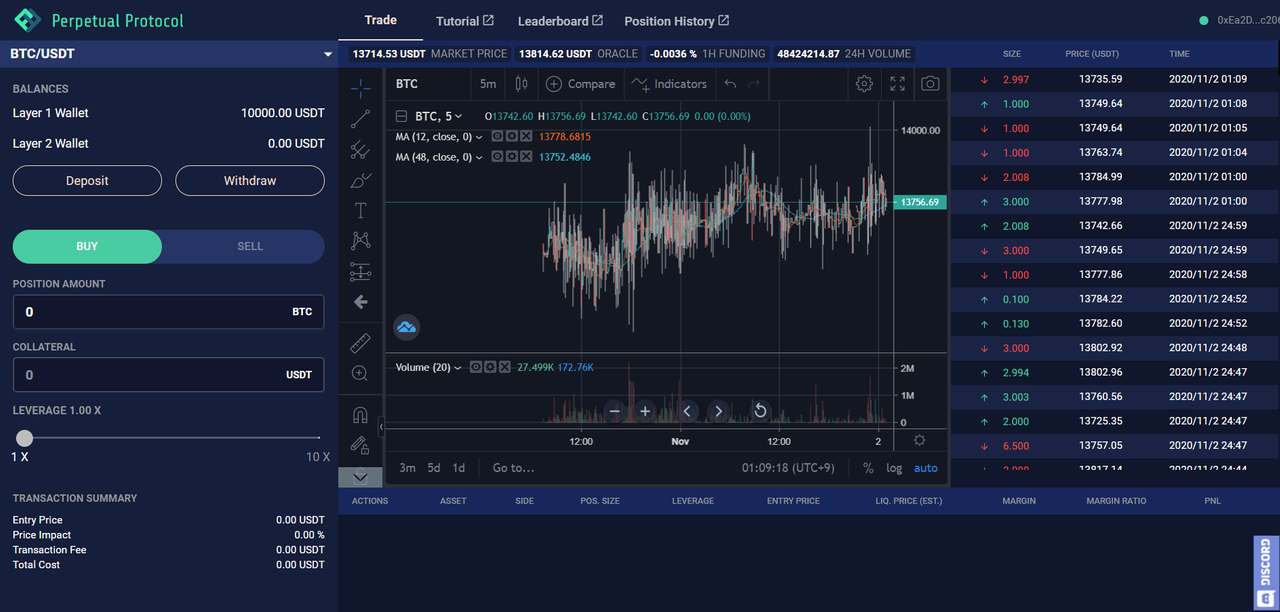Expand MA (12, close, 0) options
Viewport: 1280px width, 612px height.
(x=479, y=136)
